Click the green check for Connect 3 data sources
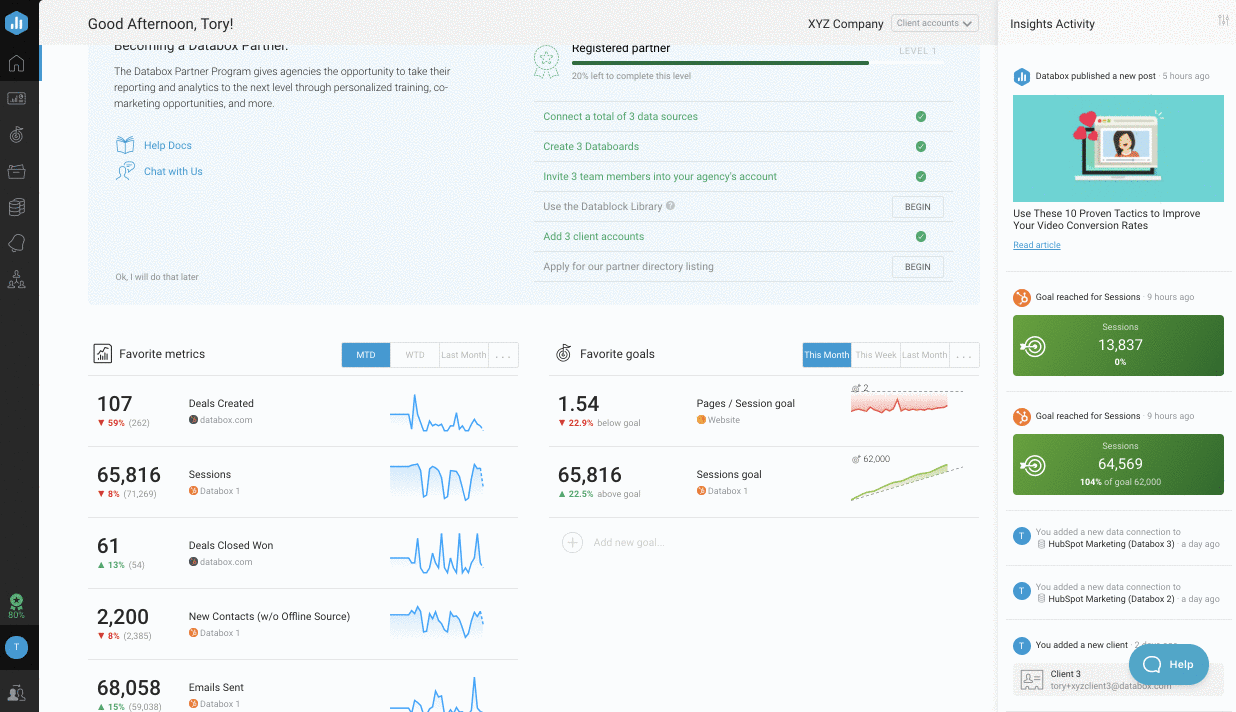The height and width of the screenshot is (712, 1236). pyautogui.click(x=921, y=116)
